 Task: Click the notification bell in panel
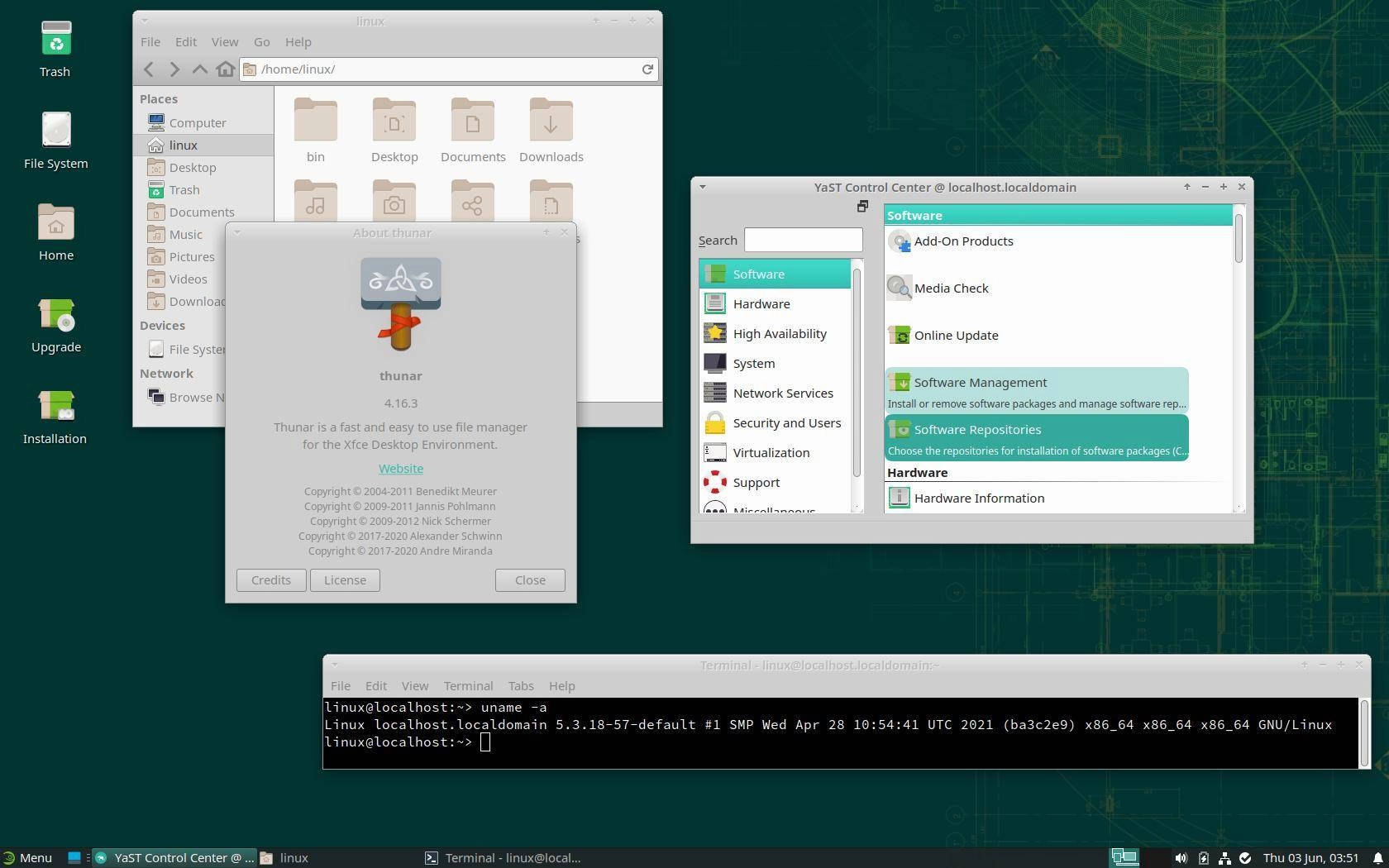[x=1377, y=858]
